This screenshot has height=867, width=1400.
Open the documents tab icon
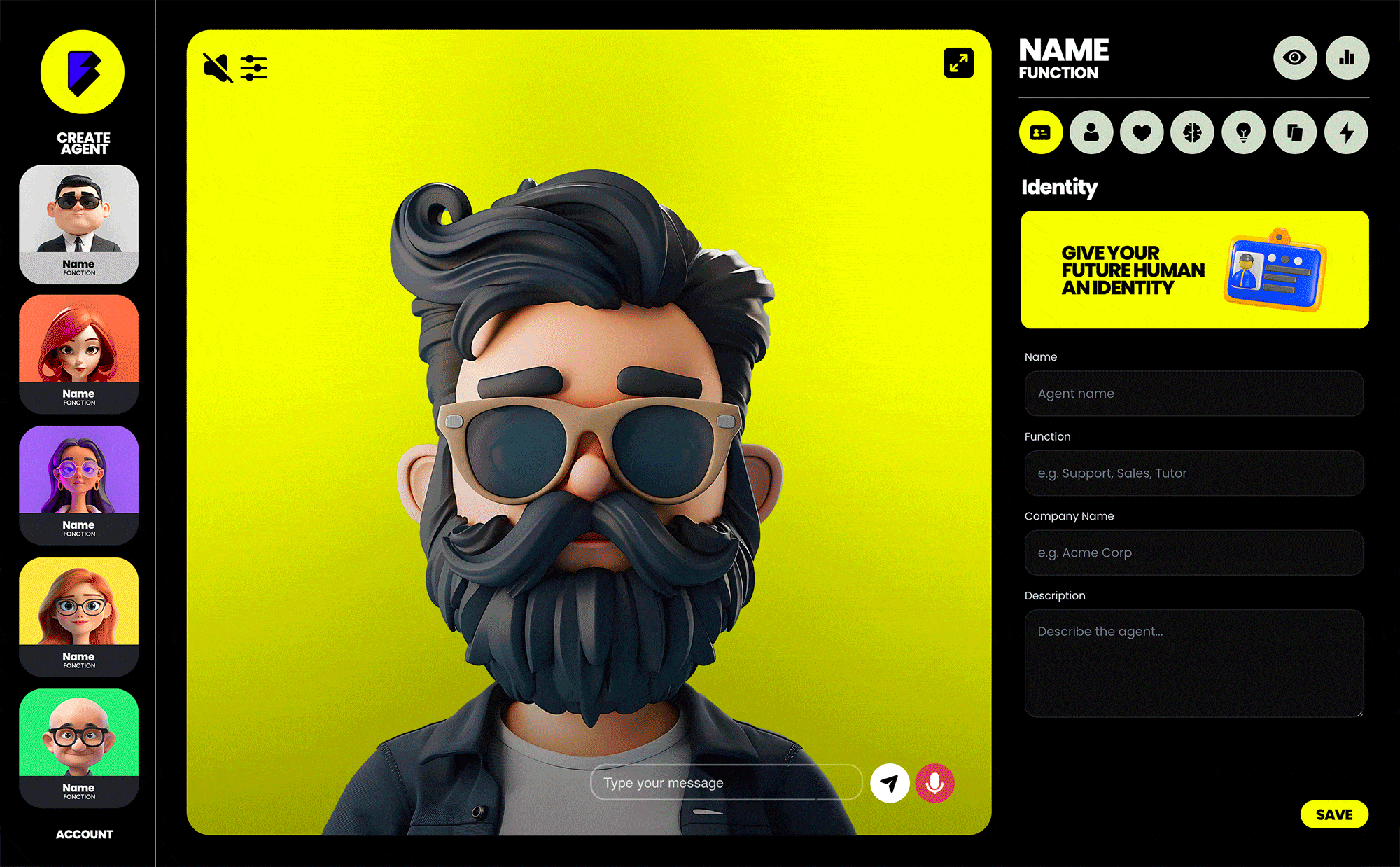coord(1295,132)
